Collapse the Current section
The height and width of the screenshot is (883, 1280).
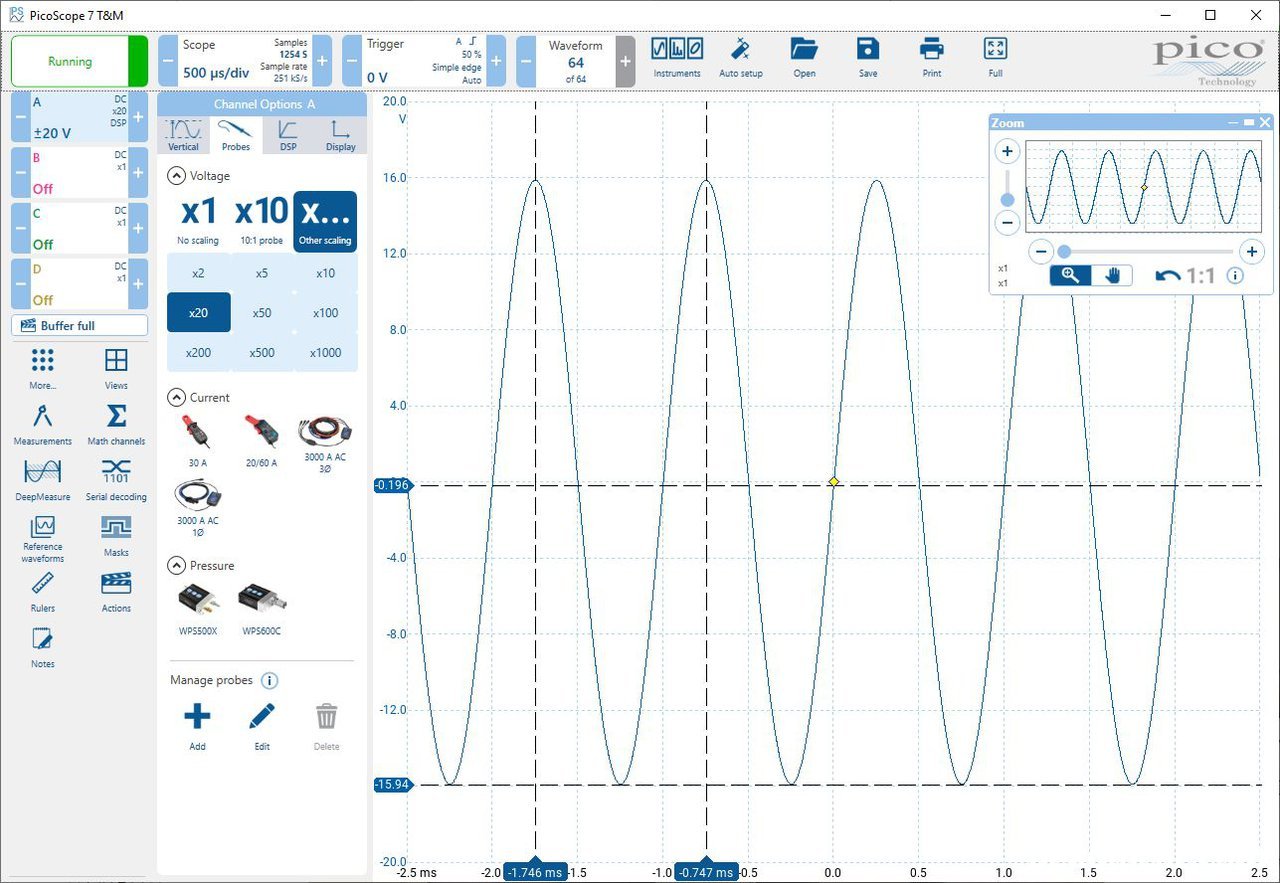pos(176,397)
